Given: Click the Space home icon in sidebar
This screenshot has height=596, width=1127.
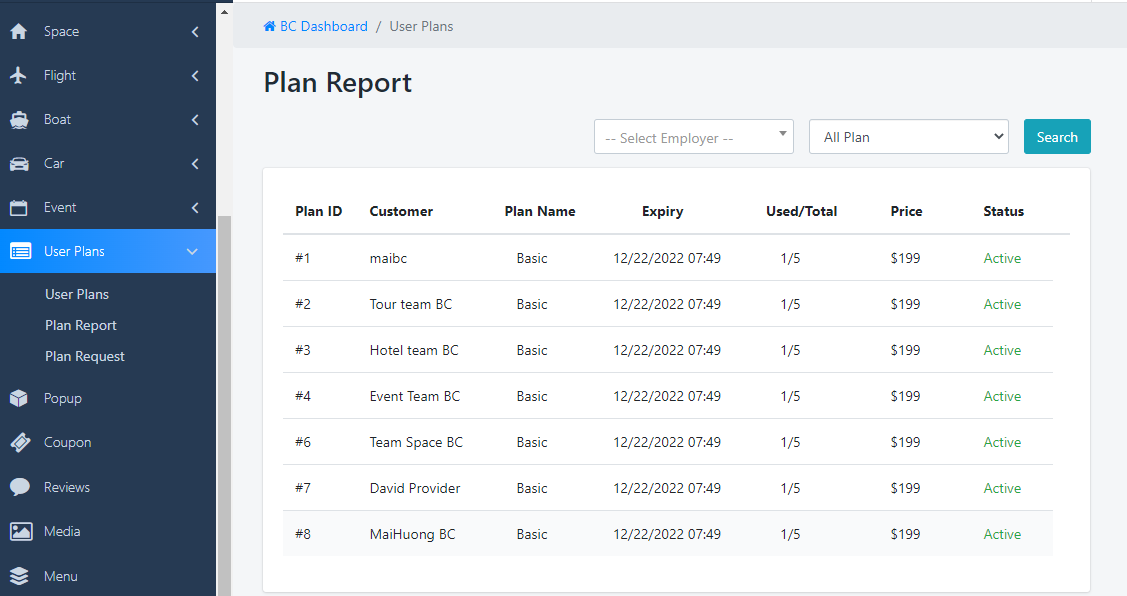Looking at the screenshot, I should (x=19, y=32).
